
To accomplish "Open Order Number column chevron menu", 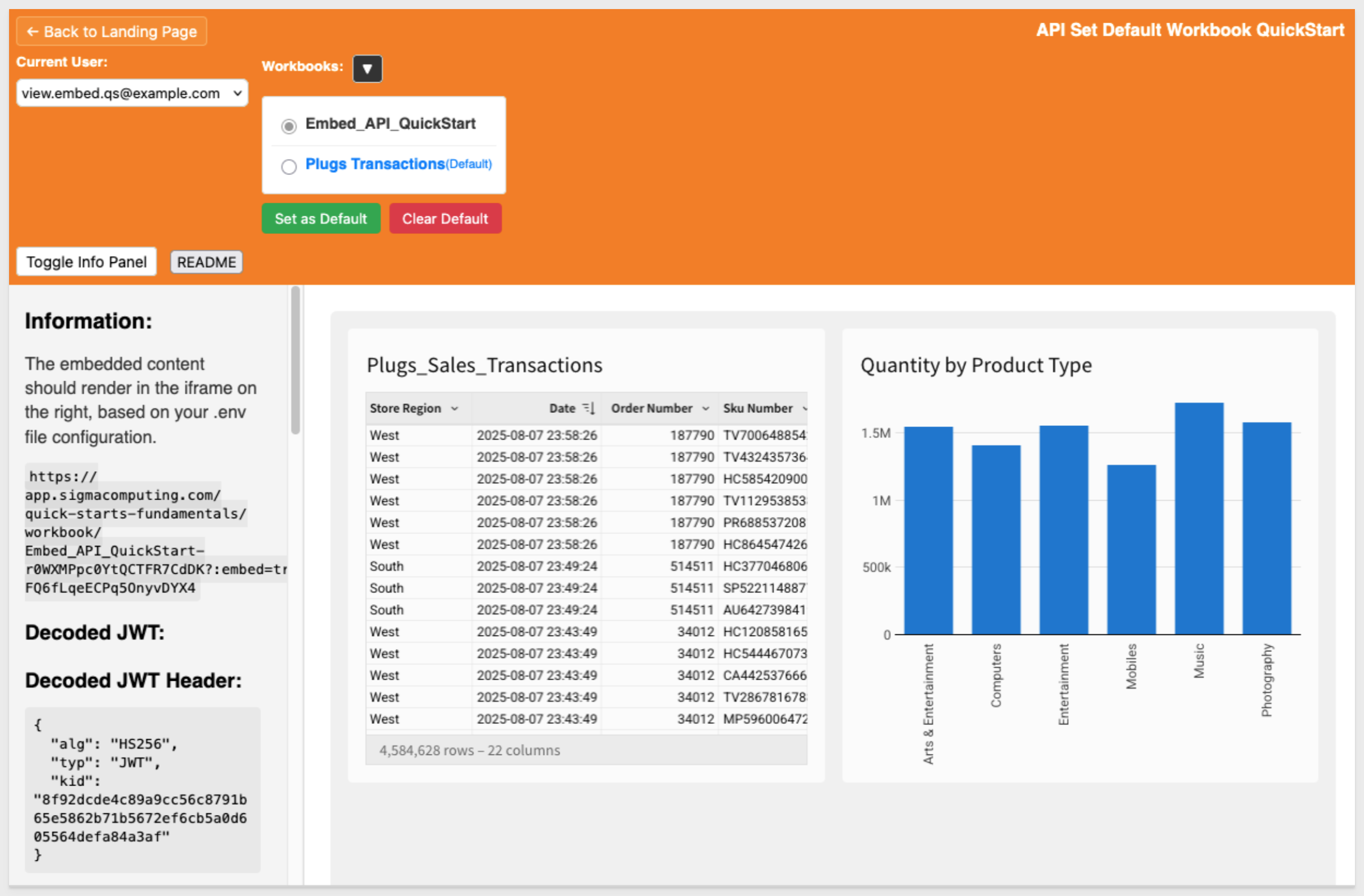I will coord(705,408).
